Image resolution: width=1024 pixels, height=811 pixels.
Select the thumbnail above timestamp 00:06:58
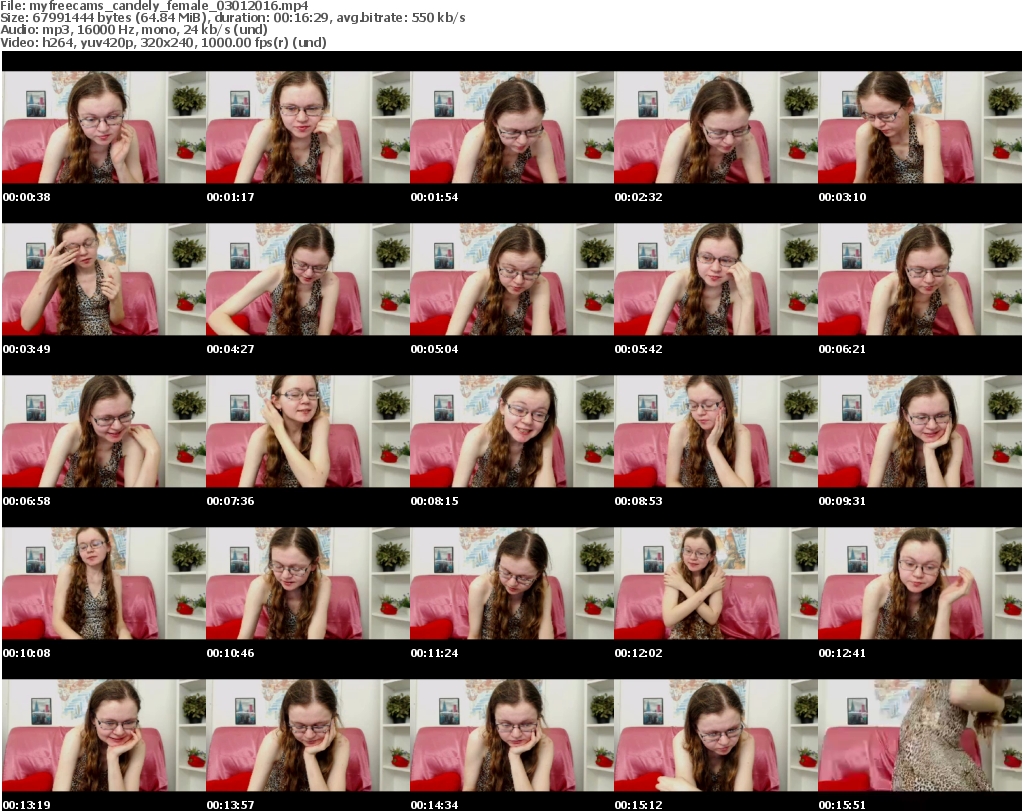coord(104,431)
